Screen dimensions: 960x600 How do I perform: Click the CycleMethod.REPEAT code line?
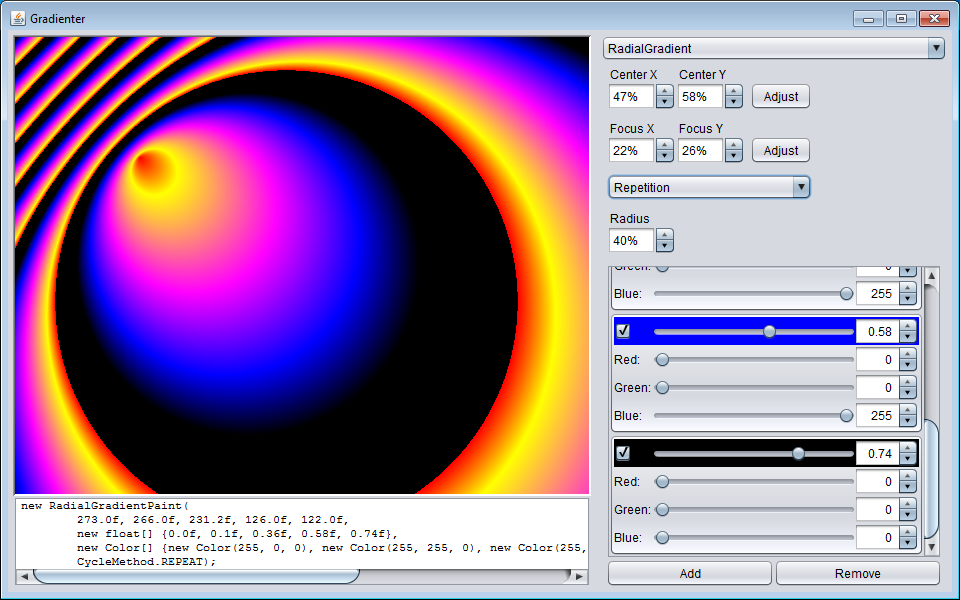pyautogui.click(x=146, y=561)
